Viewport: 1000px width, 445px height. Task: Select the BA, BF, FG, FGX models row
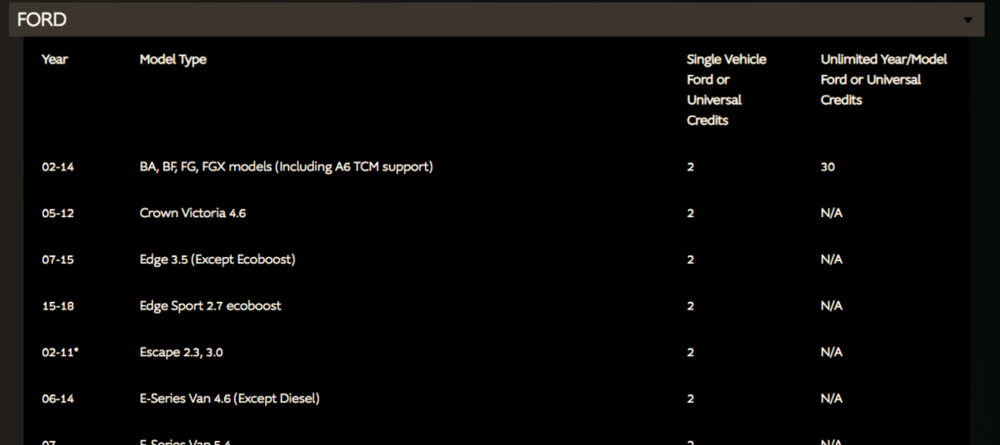[286, 167]
